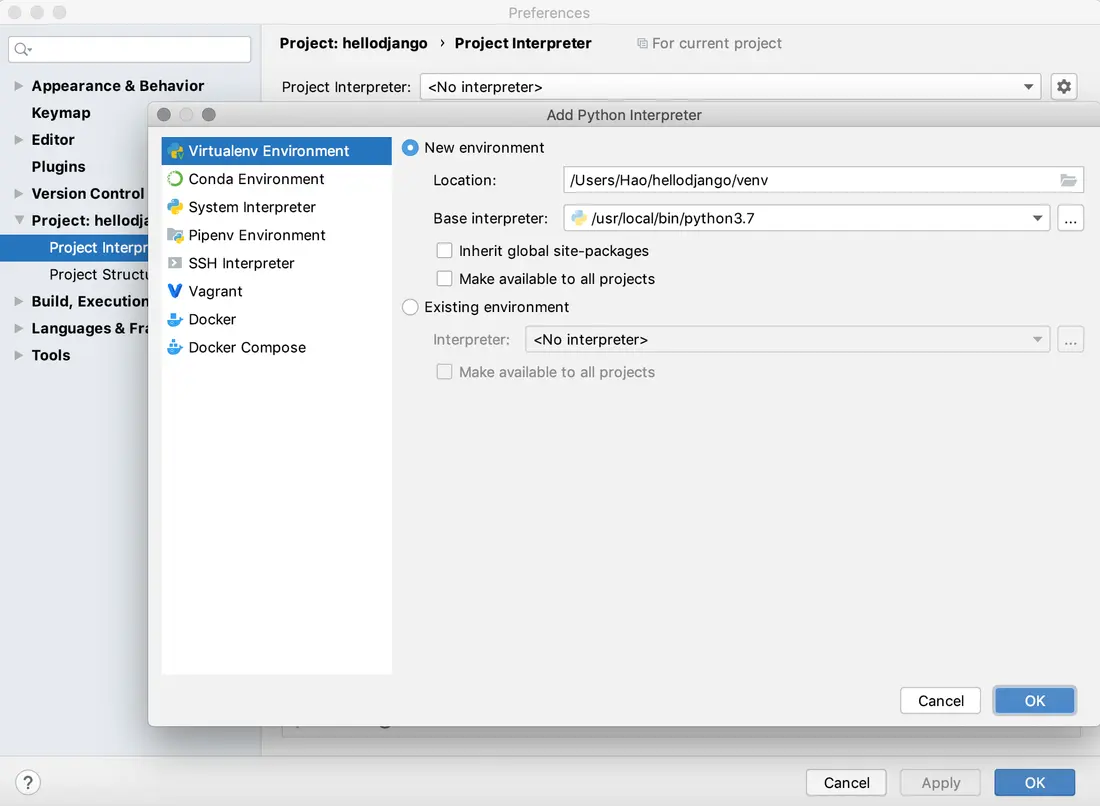The width and height of the screenshot is (1100, 806).
Task: Expand the Tools section arrow
Action: pos(18,355)
